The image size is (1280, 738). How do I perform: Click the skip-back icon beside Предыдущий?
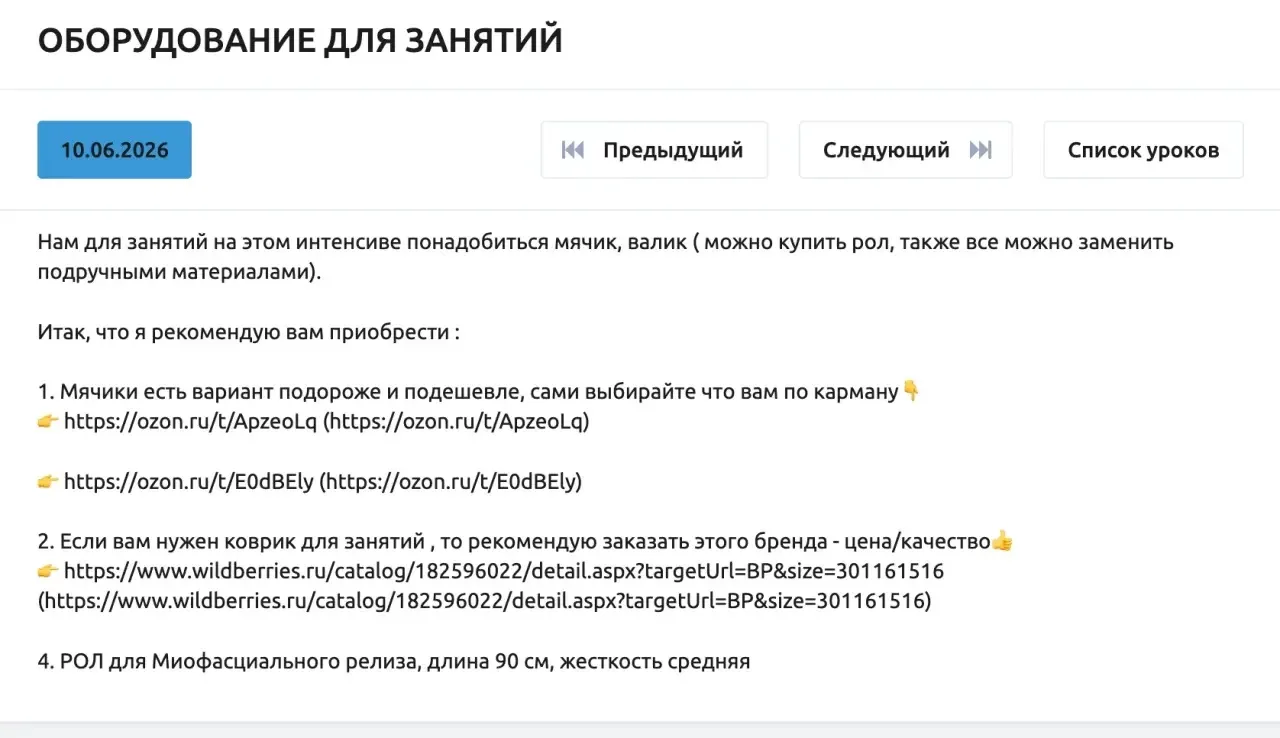coord(573,150)
